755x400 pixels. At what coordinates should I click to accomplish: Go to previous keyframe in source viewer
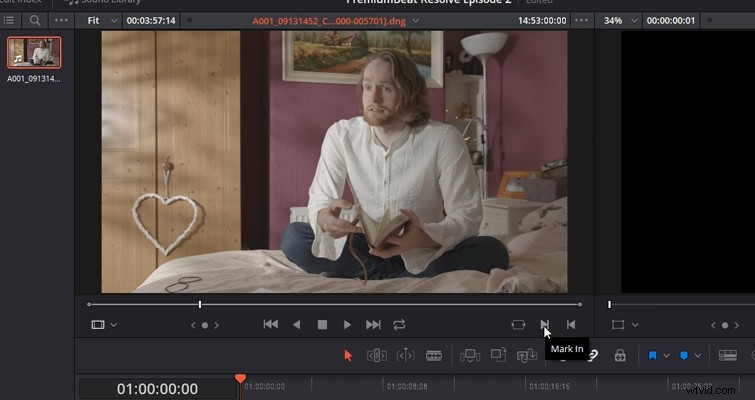[x=194, y=325]
